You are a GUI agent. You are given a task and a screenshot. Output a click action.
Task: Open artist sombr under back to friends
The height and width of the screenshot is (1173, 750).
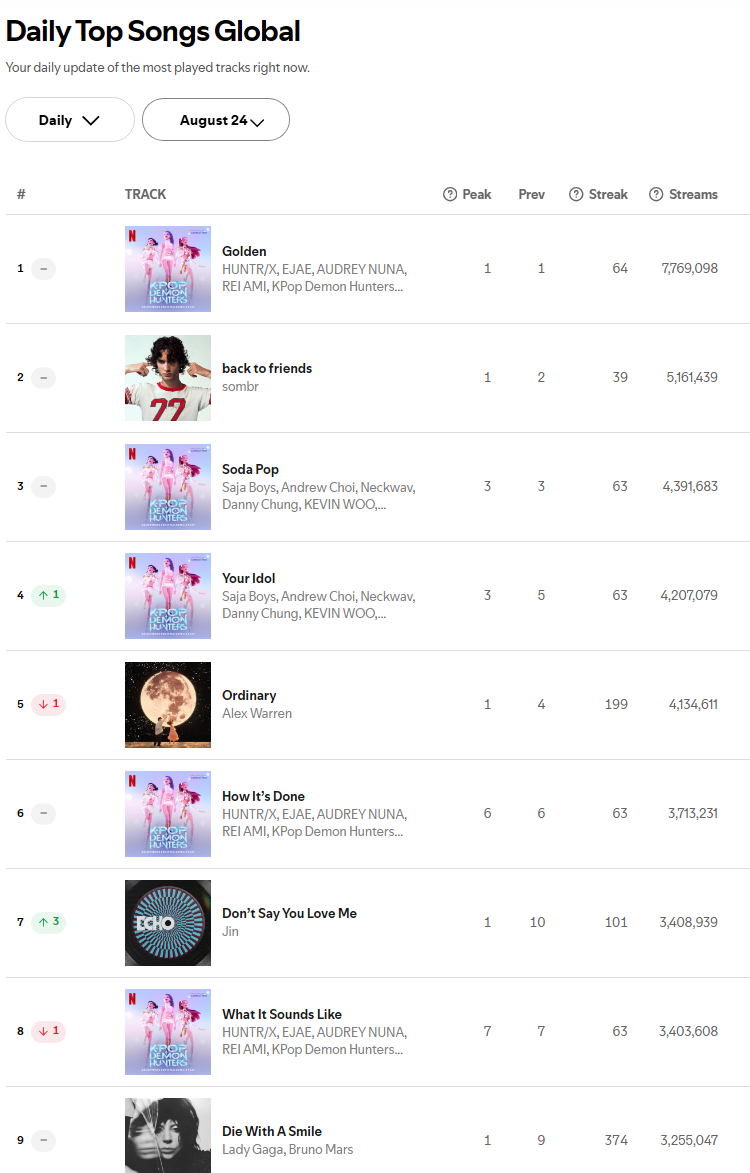pyautogui.click(x=240, y=386)
